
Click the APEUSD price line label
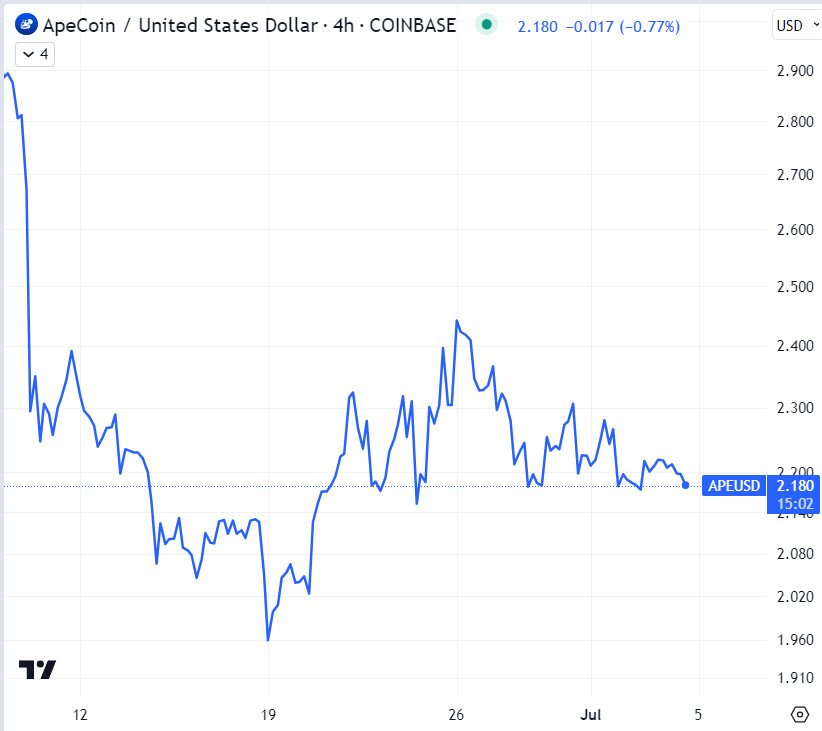click(x=733, y=486)
